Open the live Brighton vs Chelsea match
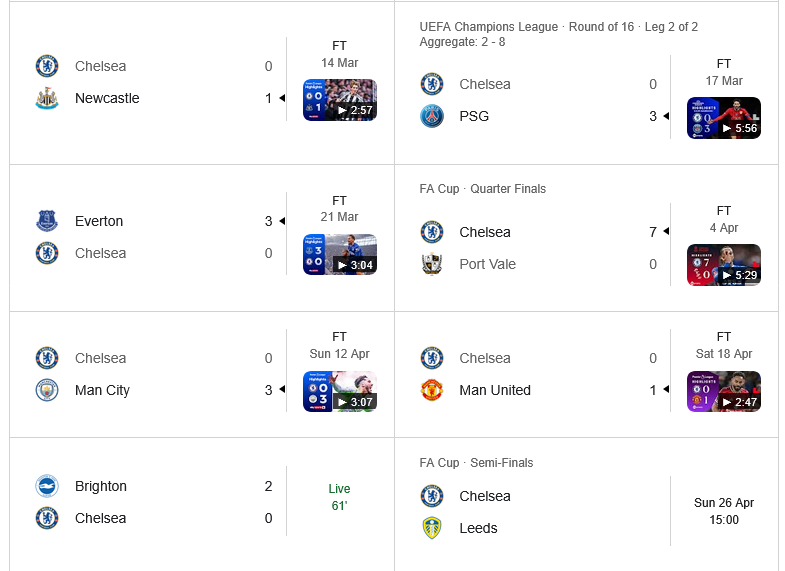Image resolution: width=785 pixels, height=571 pixels. click(x=340, y=497)
